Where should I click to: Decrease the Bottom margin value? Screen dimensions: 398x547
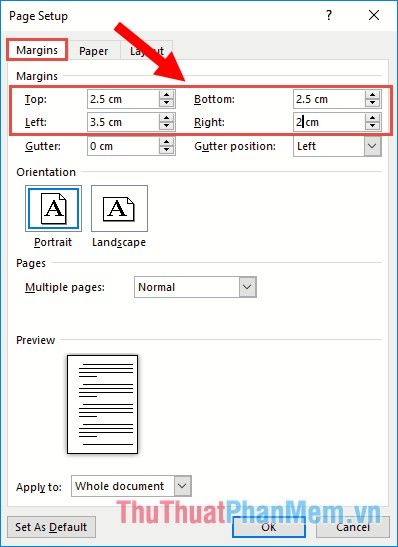pyautogui.click(x=373, y=103)
